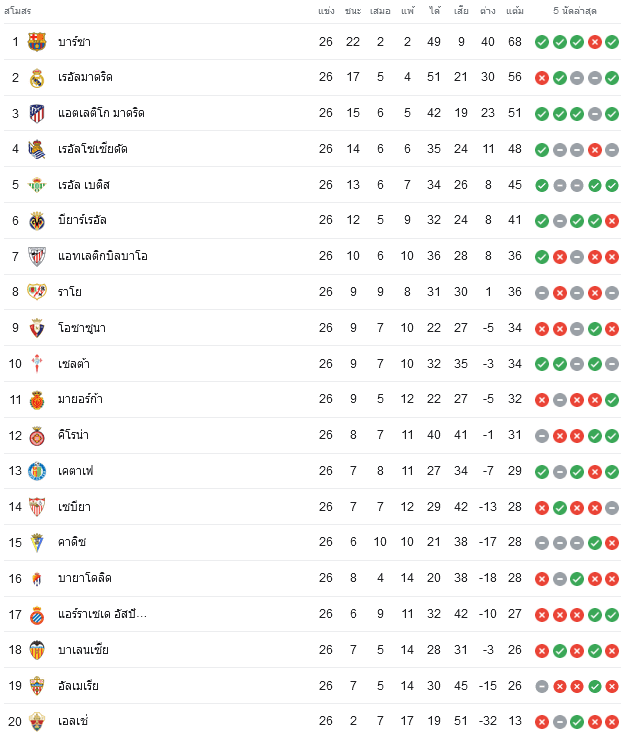This screenshot has height=733, width=626.
Task: Click the Valencia crest in row 18
Action: (x=37, y=650)
